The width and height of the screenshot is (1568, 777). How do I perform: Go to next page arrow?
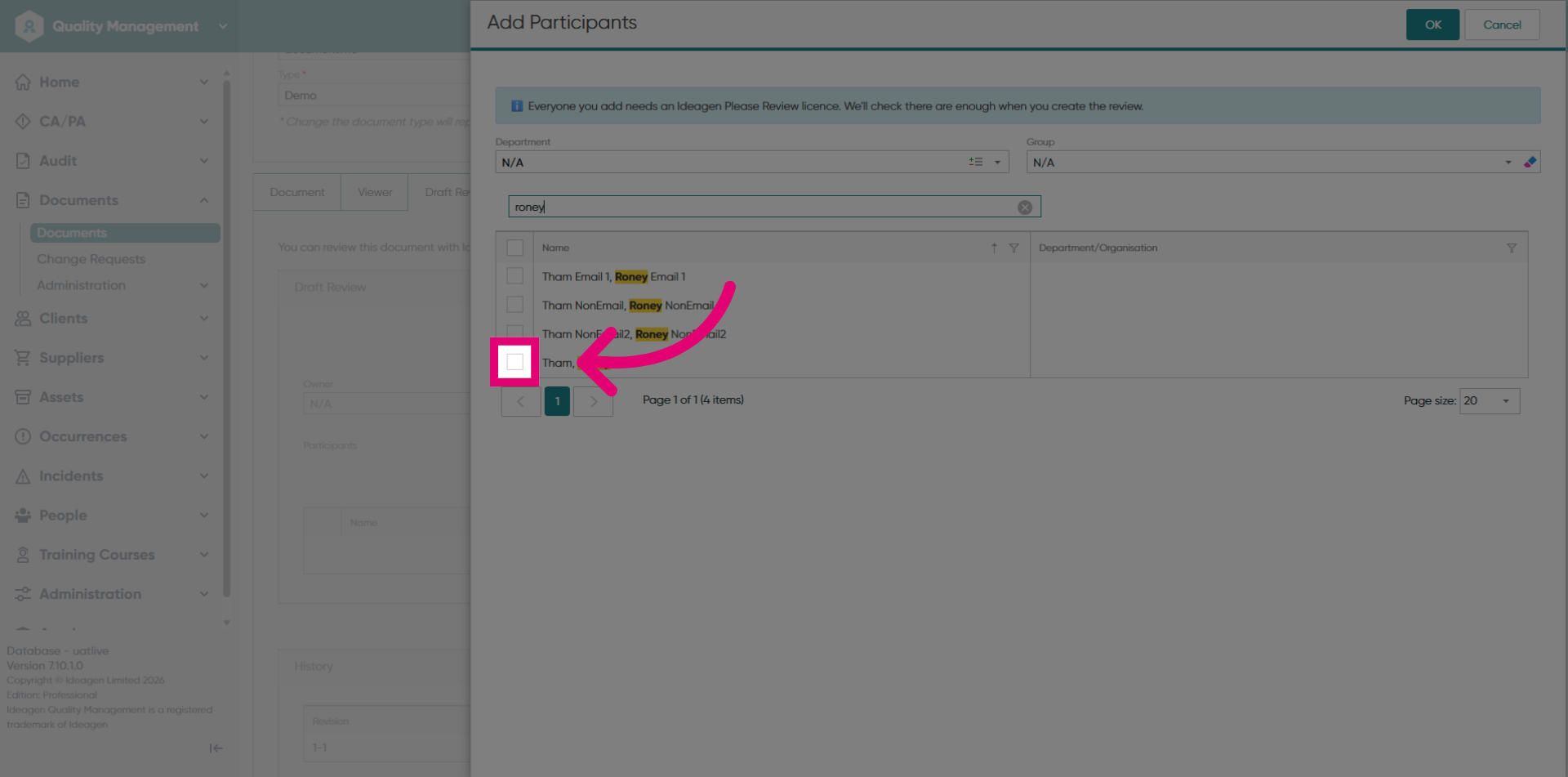pos(594,401)
